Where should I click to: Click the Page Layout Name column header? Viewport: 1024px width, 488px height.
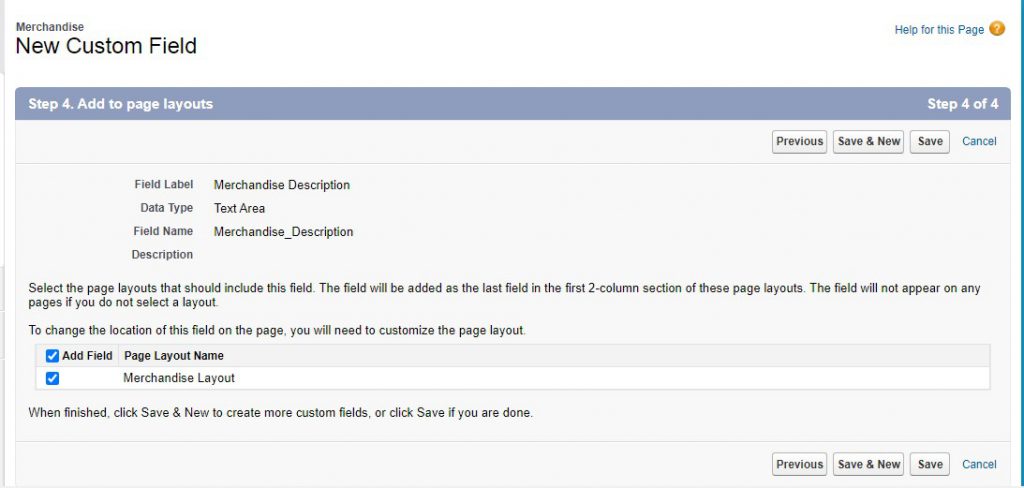click(x=174, y=356)
